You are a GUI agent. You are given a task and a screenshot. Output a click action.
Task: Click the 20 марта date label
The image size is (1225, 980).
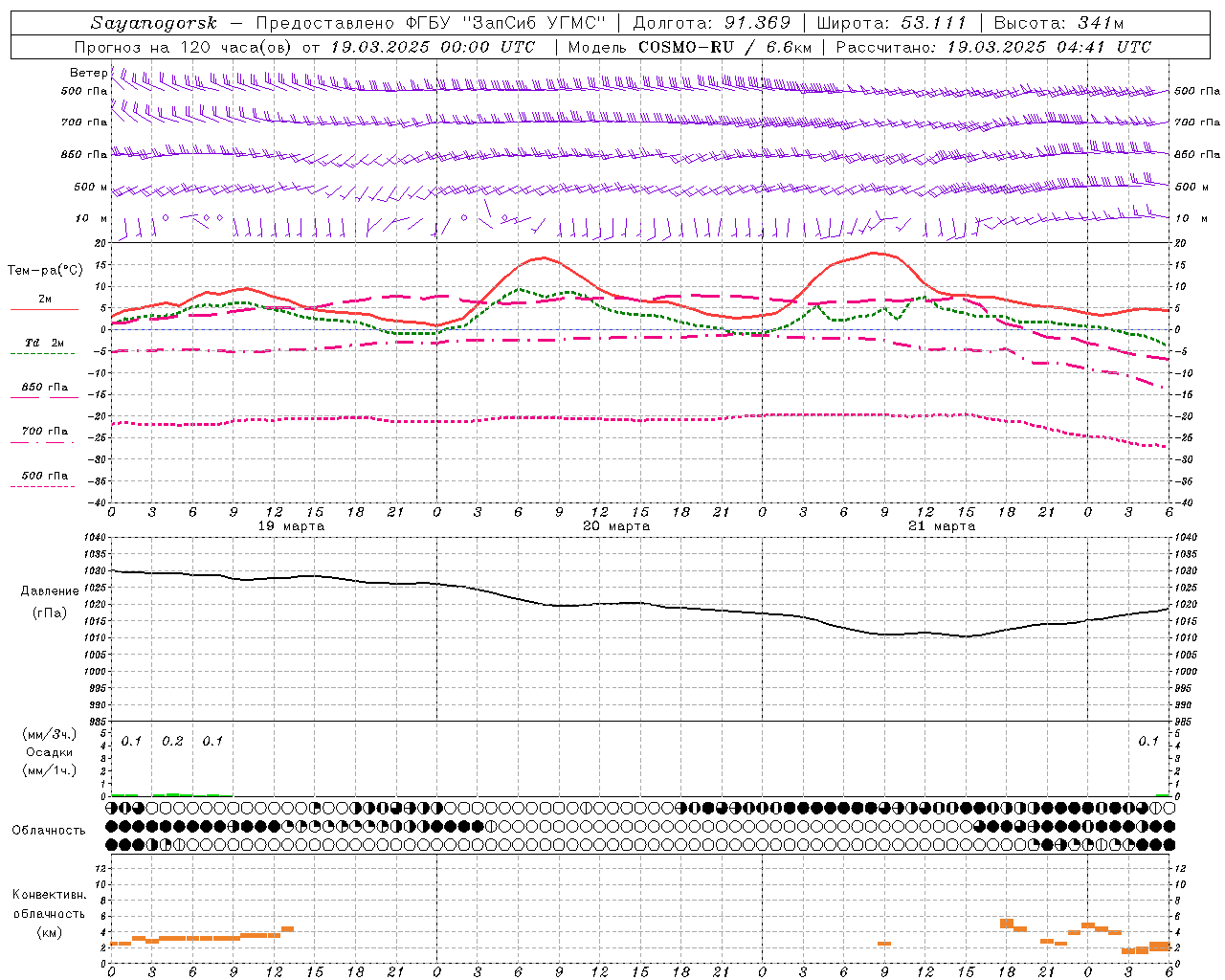pos(616,525)
